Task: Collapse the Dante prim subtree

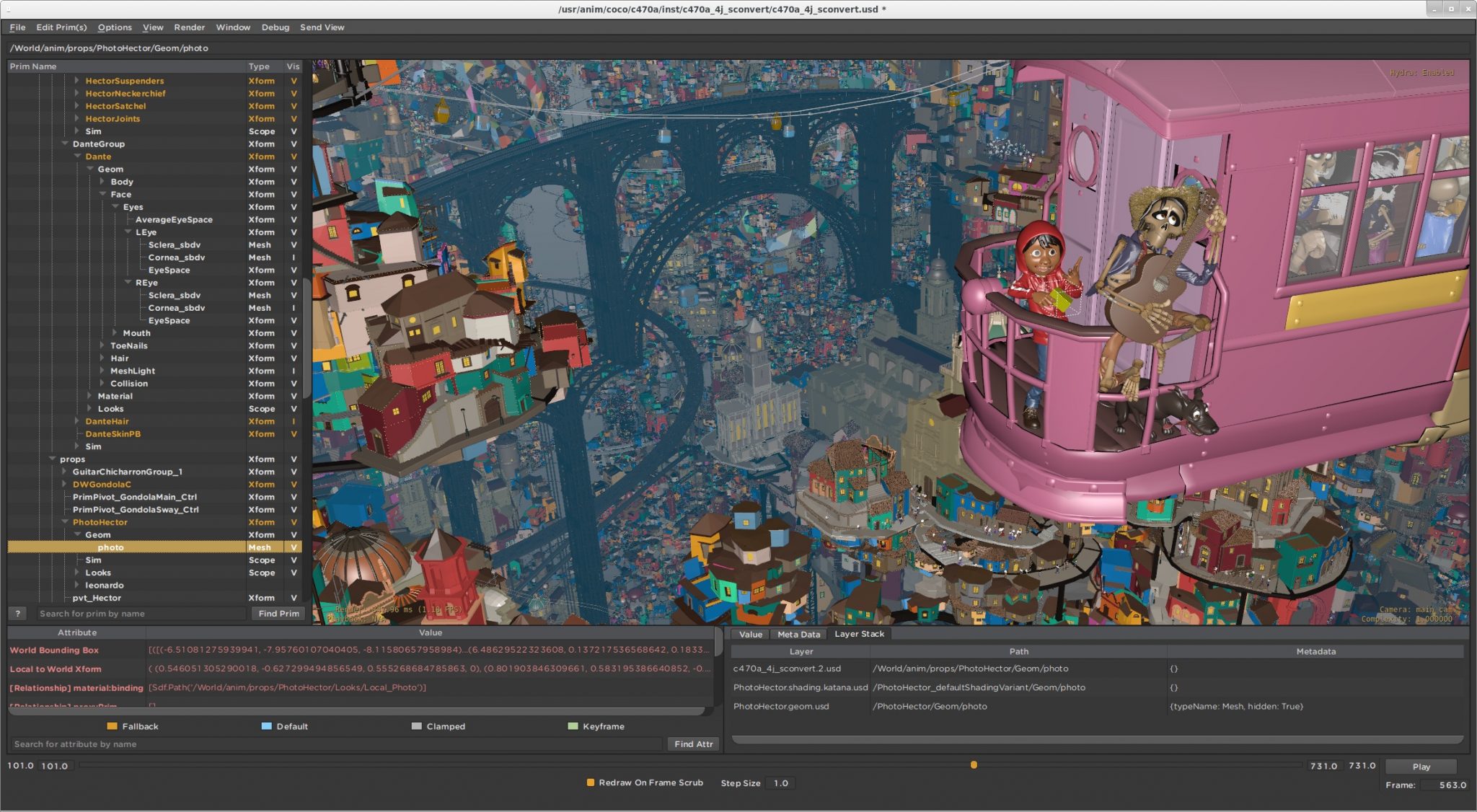Action: pyautogui.click(x=79, y=156)
